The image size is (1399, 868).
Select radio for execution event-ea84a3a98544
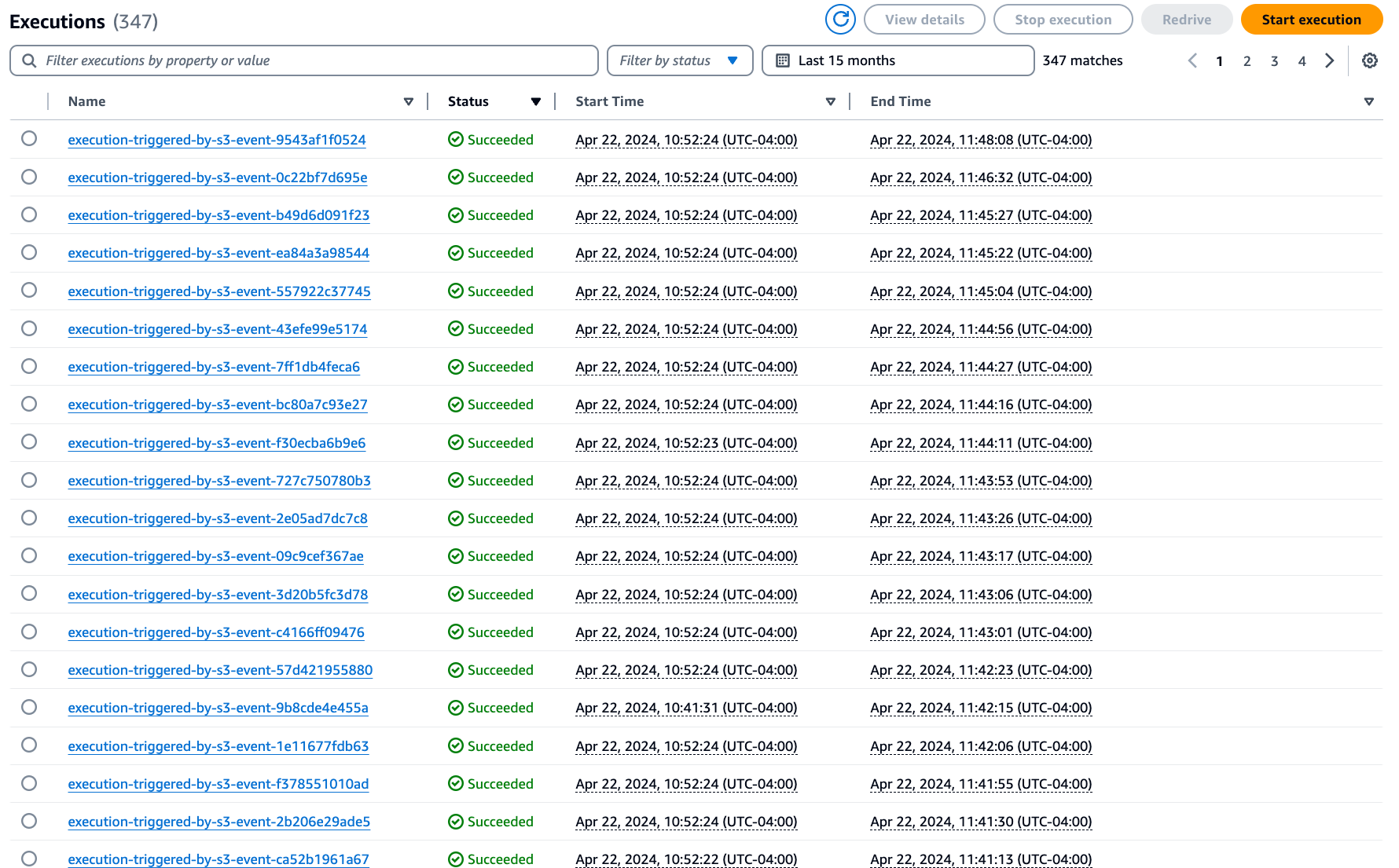point(29,252)
